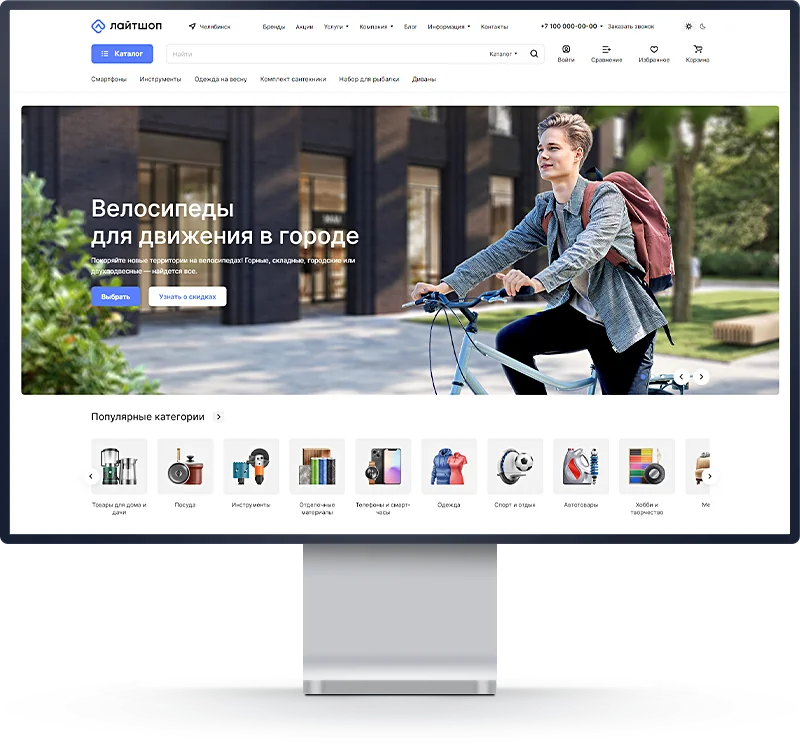Open Каталог scope dropdown in search bar
Viewport: 800px width, 744px height.
tap(503, 54)
